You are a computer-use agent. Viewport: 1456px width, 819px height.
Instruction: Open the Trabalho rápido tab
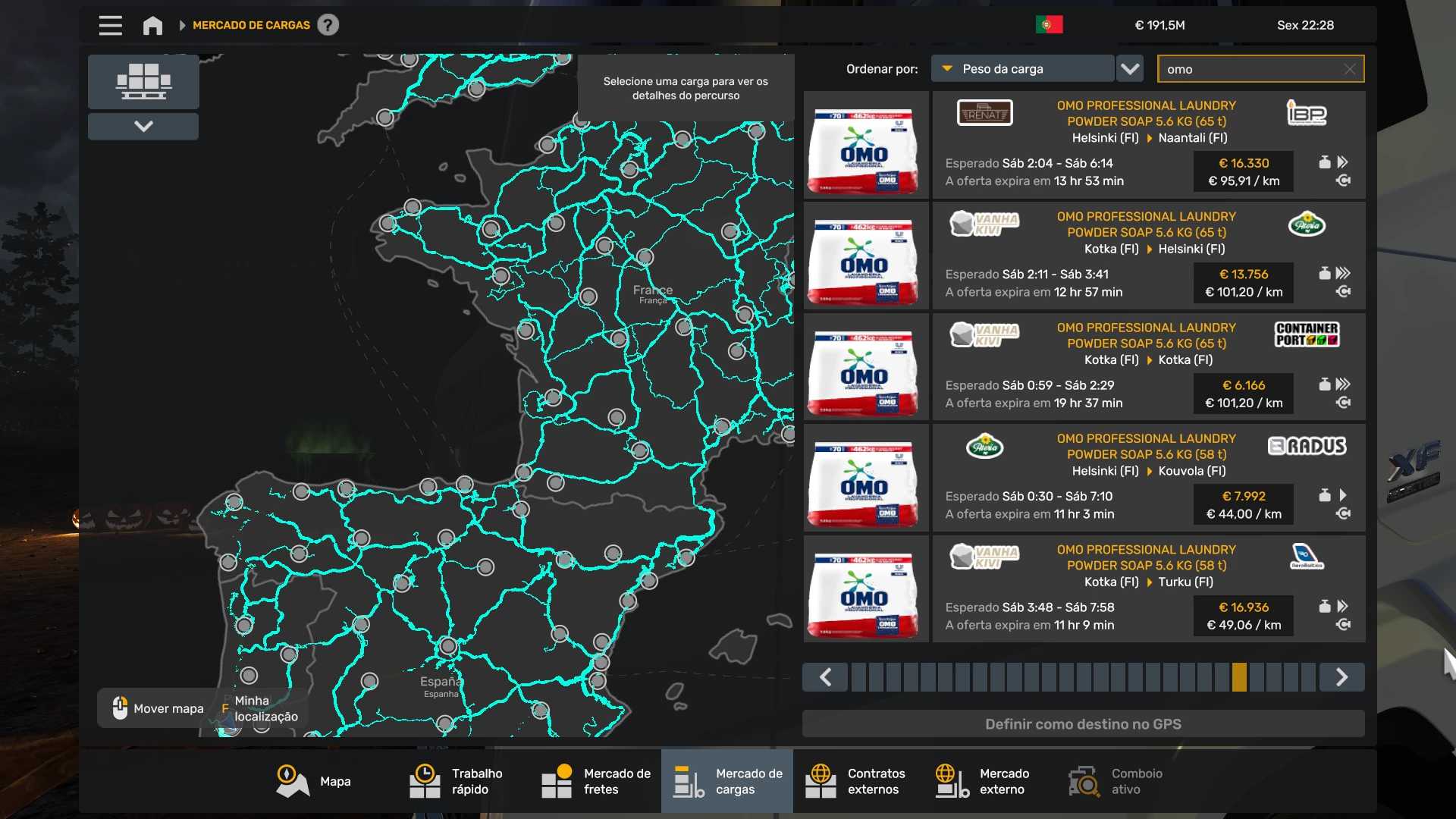pos(457,781)
